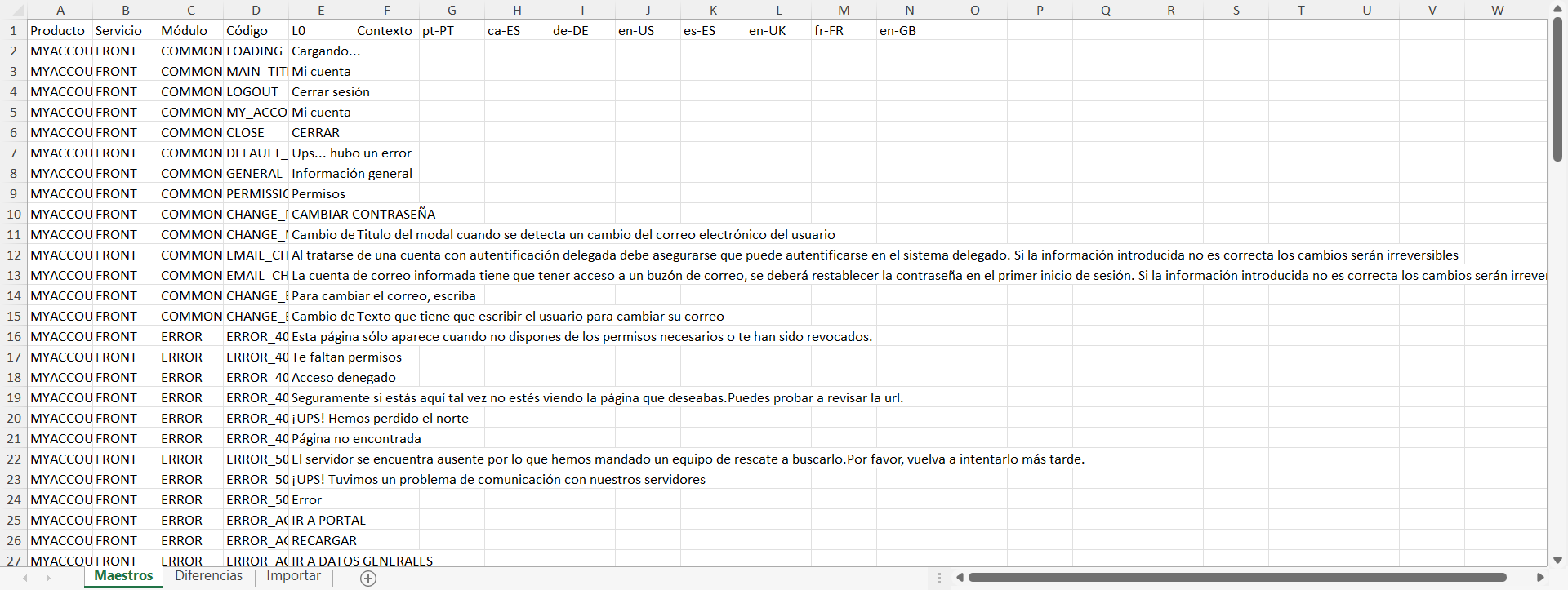Select the cell 'RECARGAR'
The width and height of the screenshot is (1568, 590).
[x=322, y=540]
